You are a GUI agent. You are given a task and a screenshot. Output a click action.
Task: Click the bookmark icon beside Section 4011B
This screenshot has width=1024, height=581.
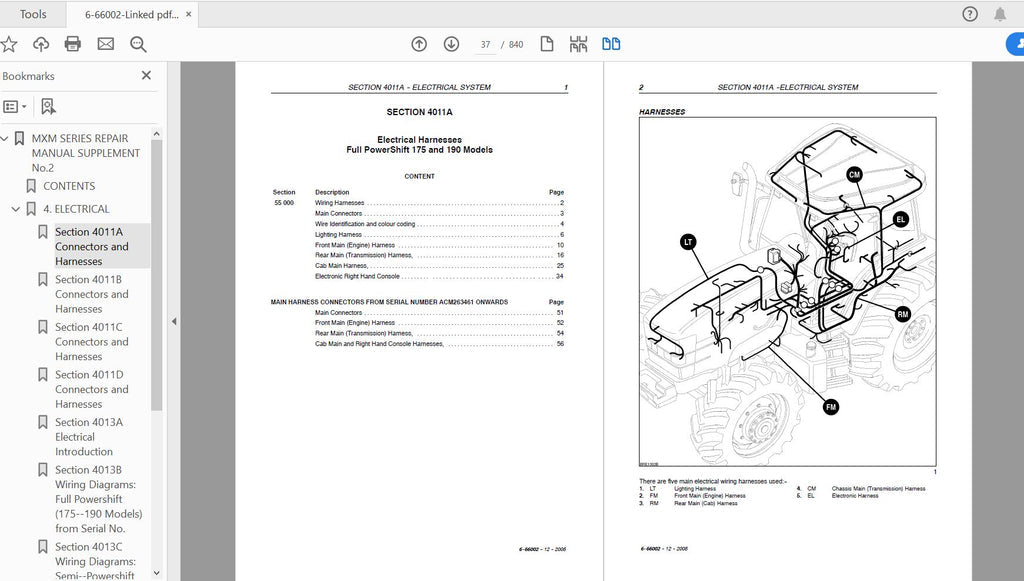(x=42, y=279)
